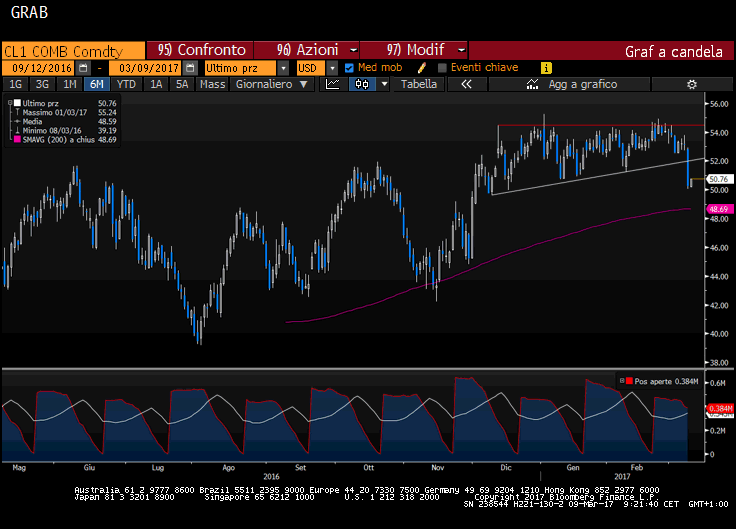Click the yellow info icon
736x529 pixels.
click(546, 68)
